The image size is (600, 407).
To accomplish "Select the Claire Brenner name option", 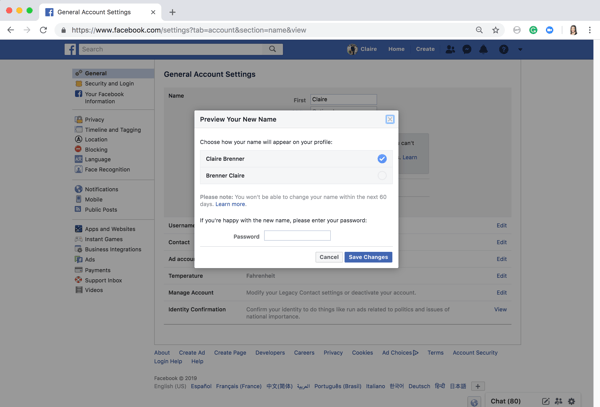I will (x=296, y=159).
